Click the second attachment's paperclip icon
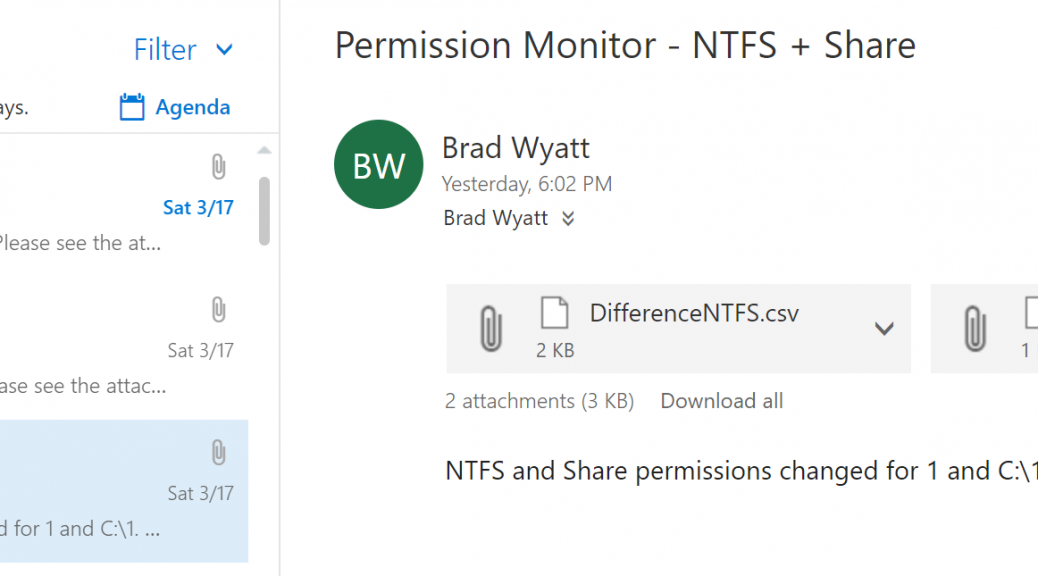The width and height of the screenshot is (1038, 576). (975, 328)
